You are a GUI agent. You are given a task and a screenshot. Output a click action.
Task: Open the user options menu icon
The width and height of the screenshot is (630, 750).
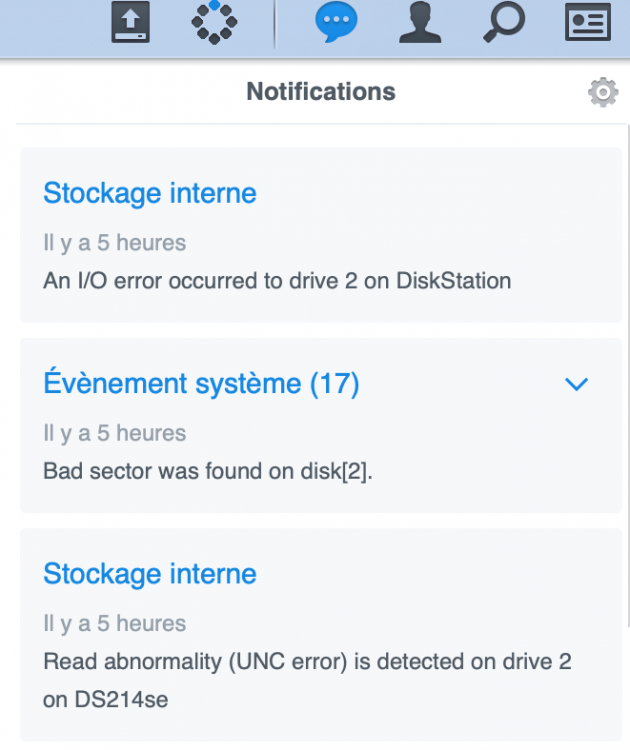click(x=420, y=22)
